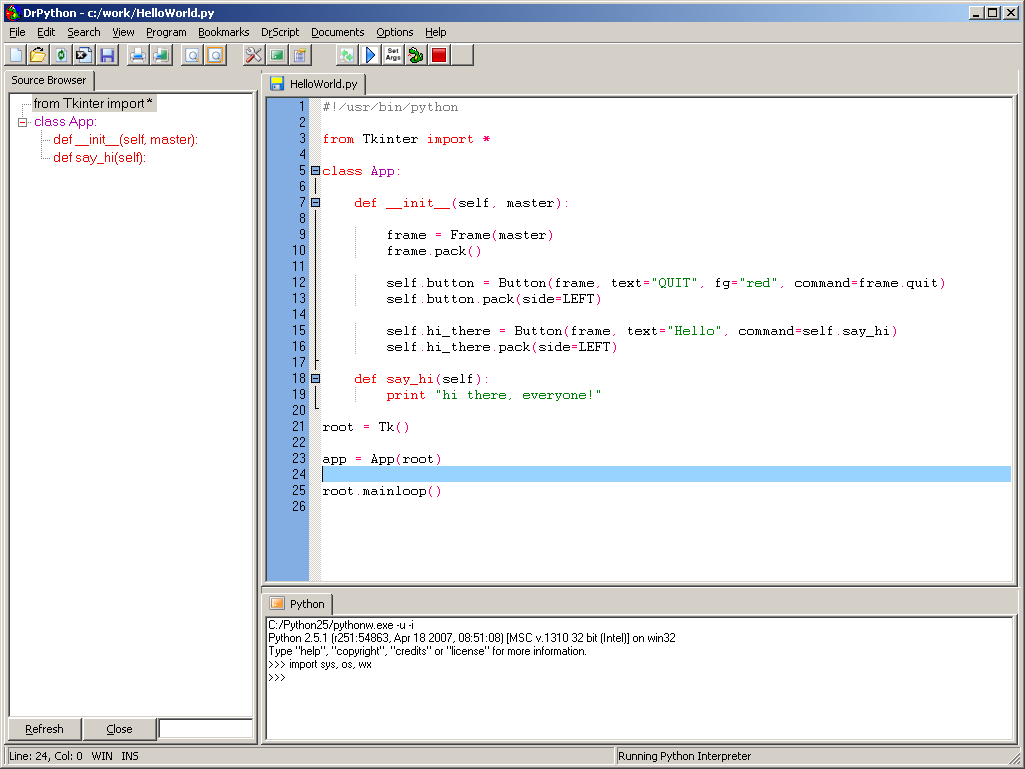1025x769 pixels.
Task: Select the Python prompt tab
Action: coord(297,604)
